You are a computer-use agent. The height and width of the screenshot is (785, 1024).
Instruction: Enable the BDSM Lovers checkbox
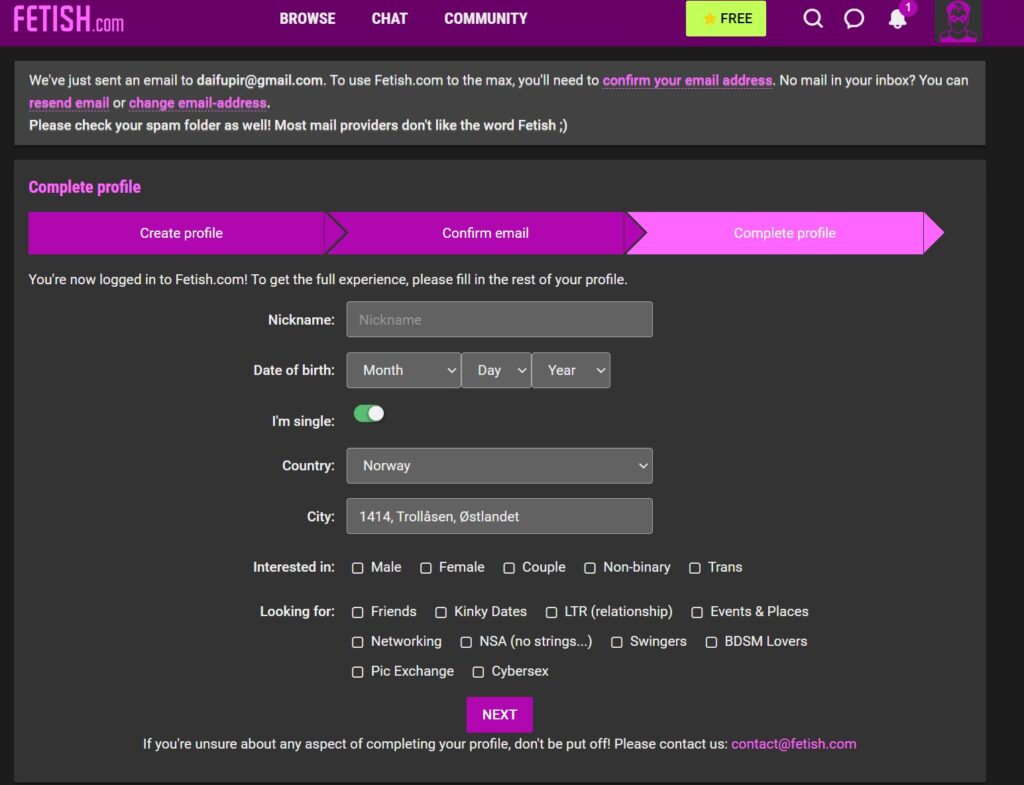[x=712, y=642]
